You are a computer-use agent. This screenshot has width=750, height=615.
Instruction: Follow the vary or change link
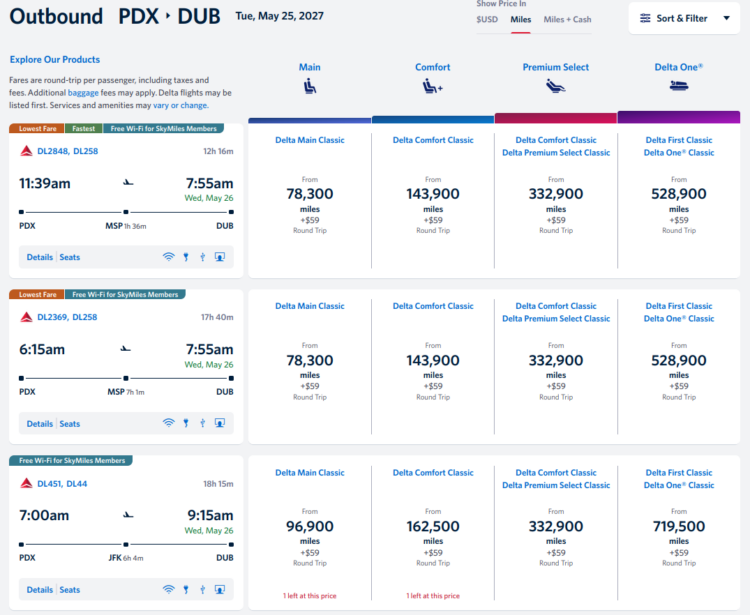click(180, 105)
